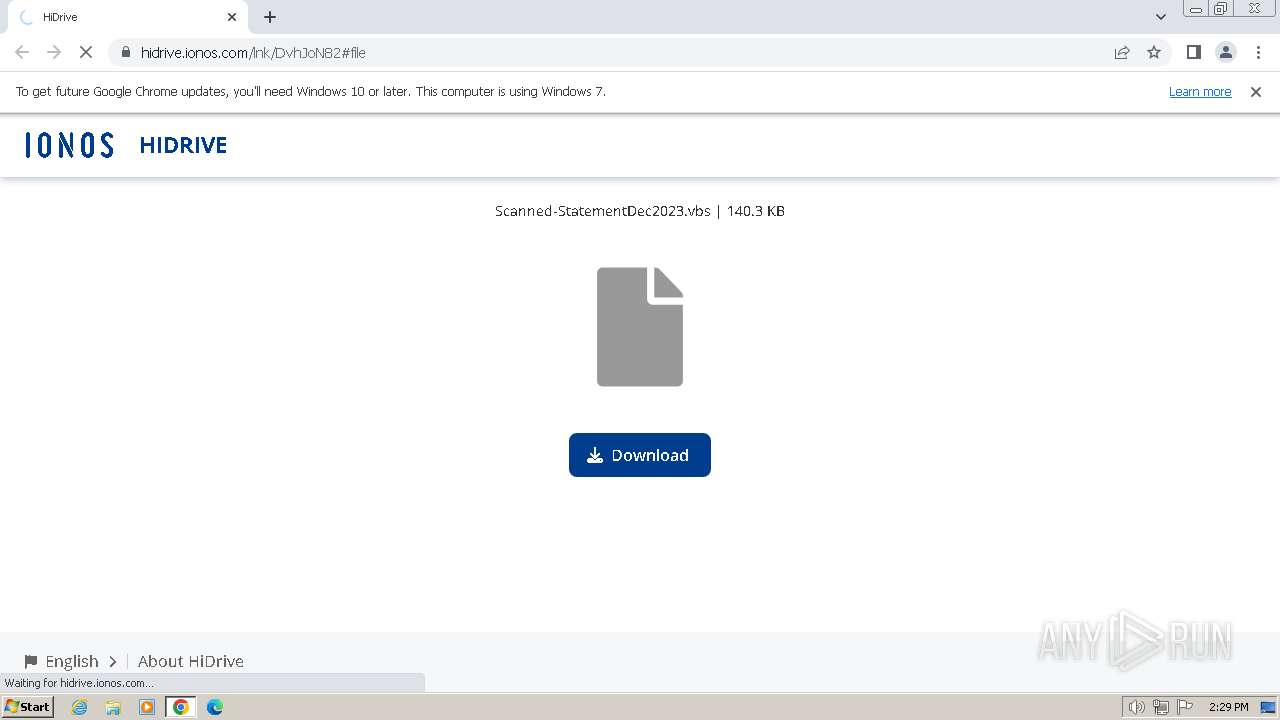
Task: Open the Windows Start menu
Action: click(x=27, y=707)
